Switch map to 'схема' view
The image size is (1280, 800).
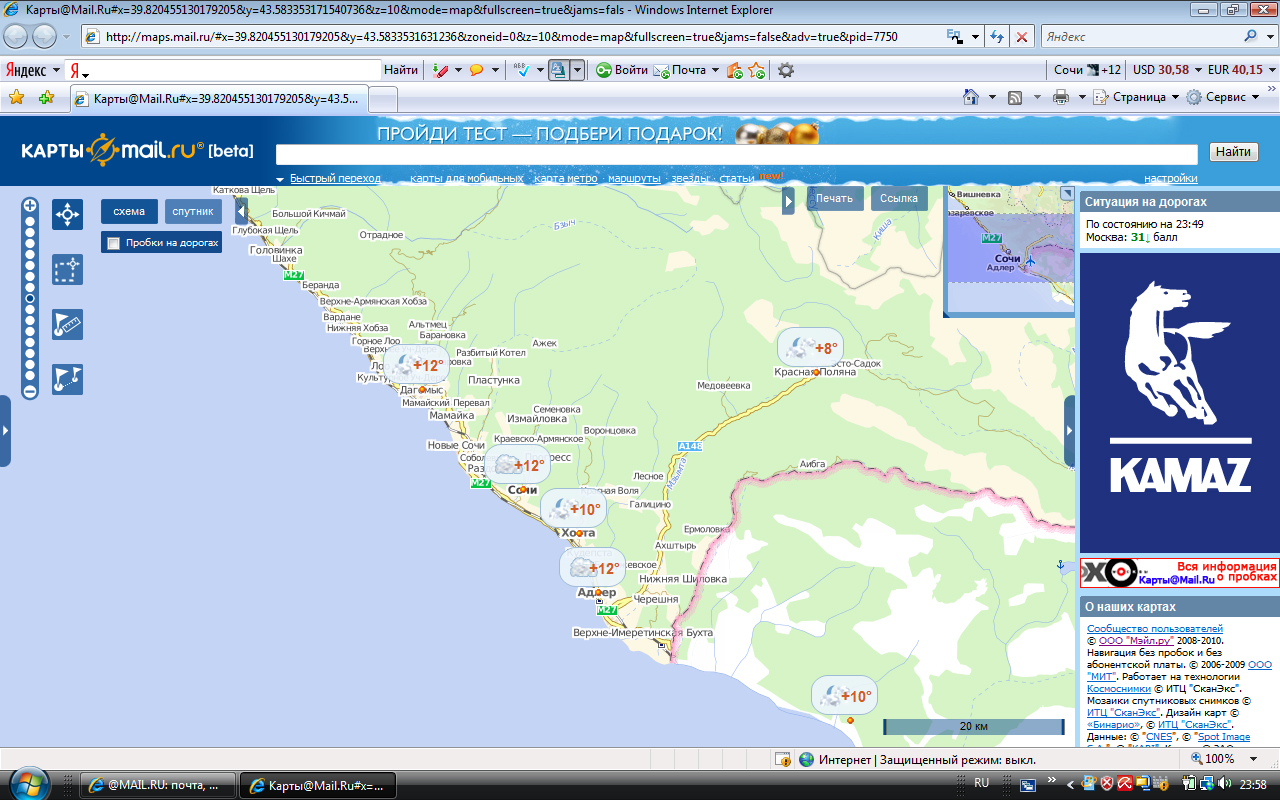point(129,212)
